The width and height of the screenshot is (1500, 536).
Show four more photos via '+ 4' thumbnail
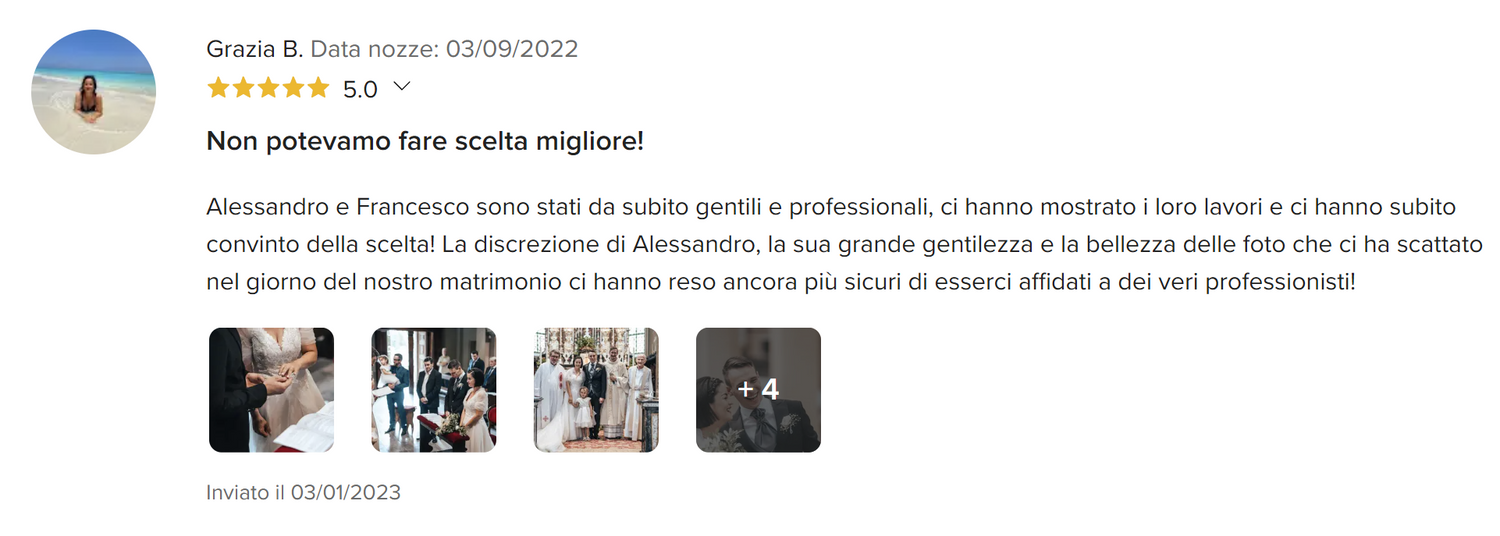758,390
